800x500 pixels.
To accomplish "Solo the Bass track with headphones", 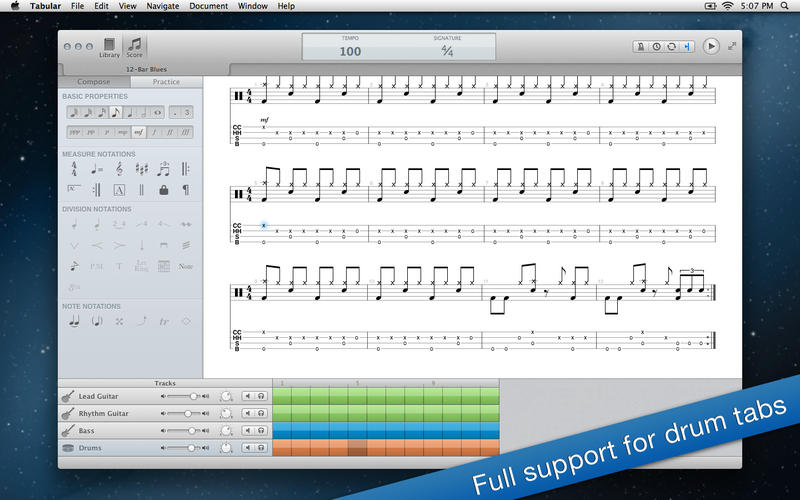I will [x=261, y=431].
